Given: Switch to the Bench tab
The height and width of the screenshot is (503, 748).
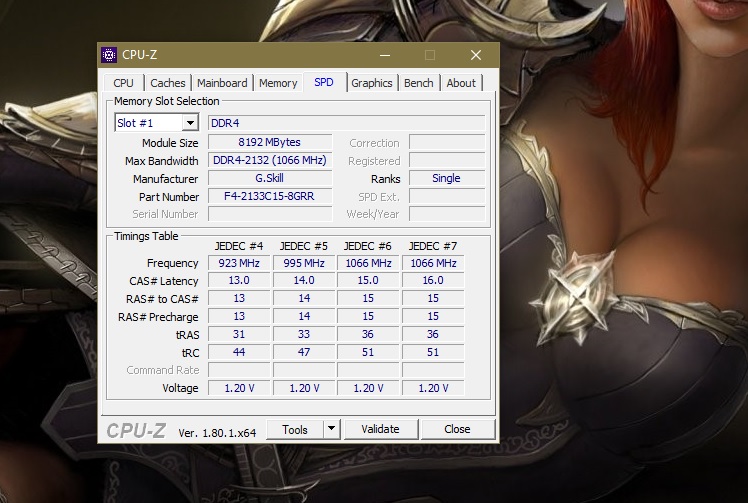Looking at the screenshot, I should click(x=419, y=83).
